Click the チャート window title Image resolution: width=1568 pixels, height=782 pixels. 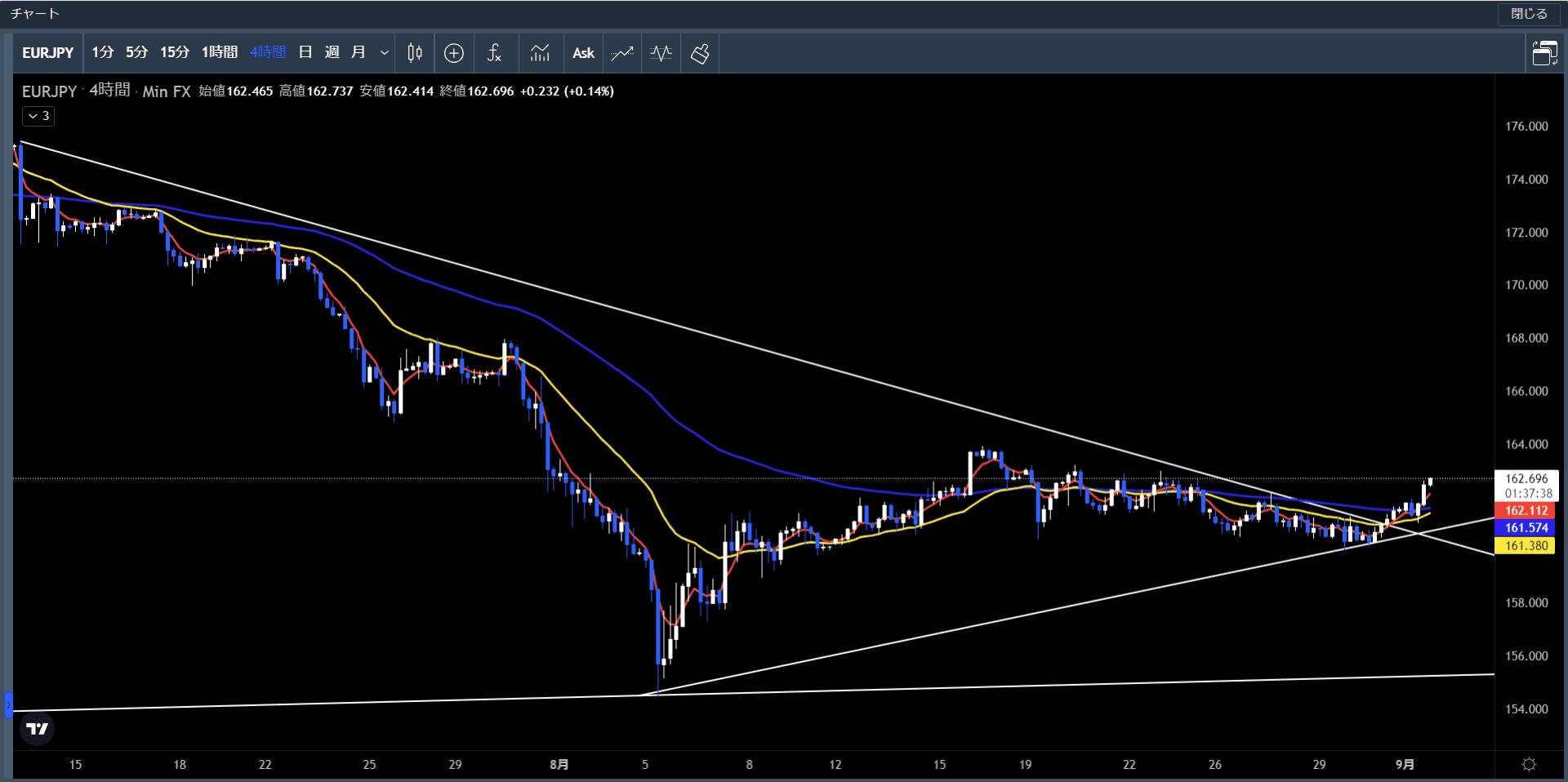click(x=35, y=14)
